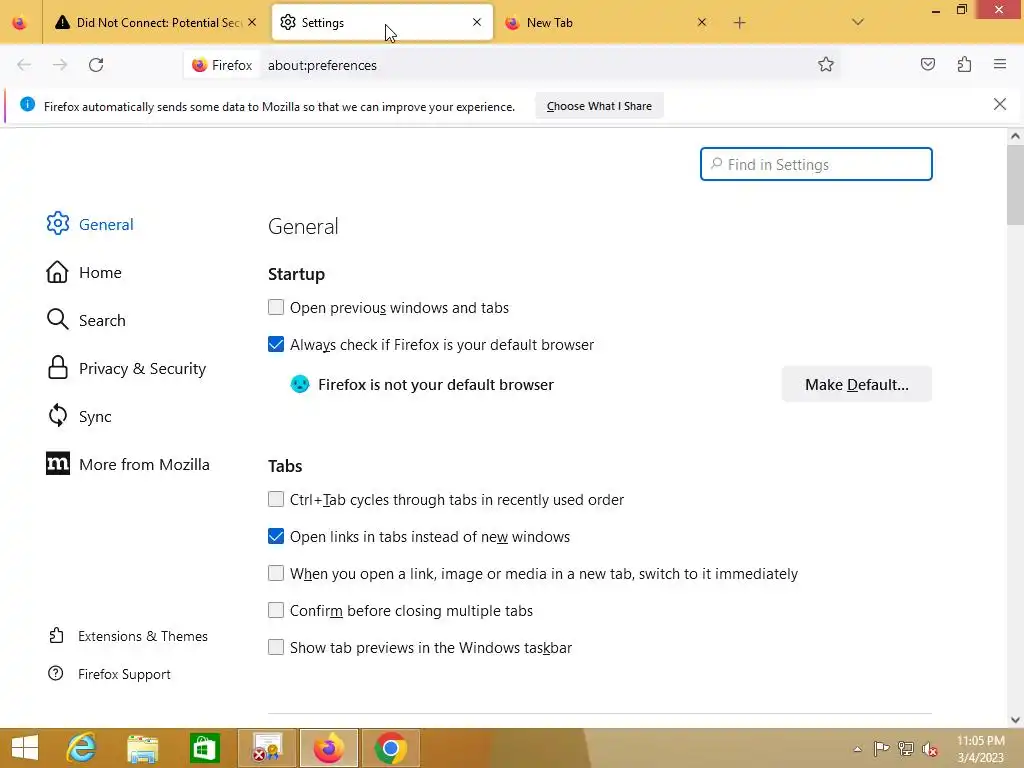Launch Google Chrome from taskbar
Screen dimensions: 1024x768
(391, 748)
